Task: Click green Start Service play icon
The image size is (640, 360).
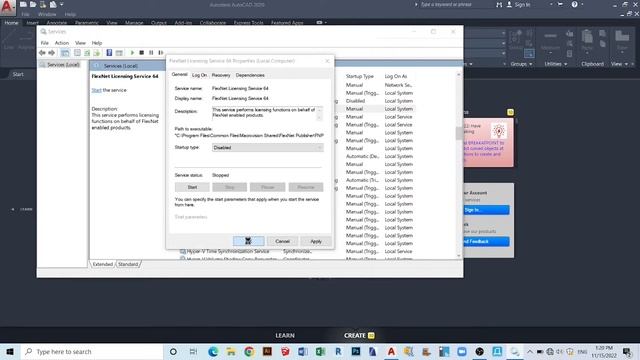Action: coord(132,53)
